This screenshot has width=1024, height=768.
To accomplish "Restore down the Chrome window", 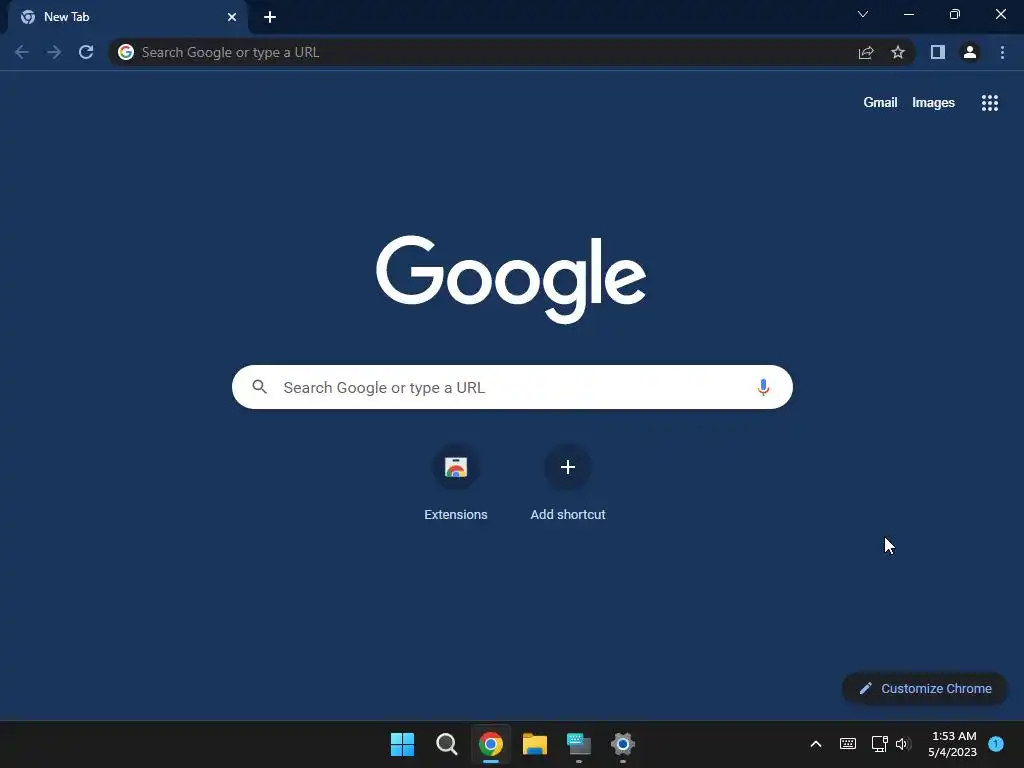I will [955, 14].
